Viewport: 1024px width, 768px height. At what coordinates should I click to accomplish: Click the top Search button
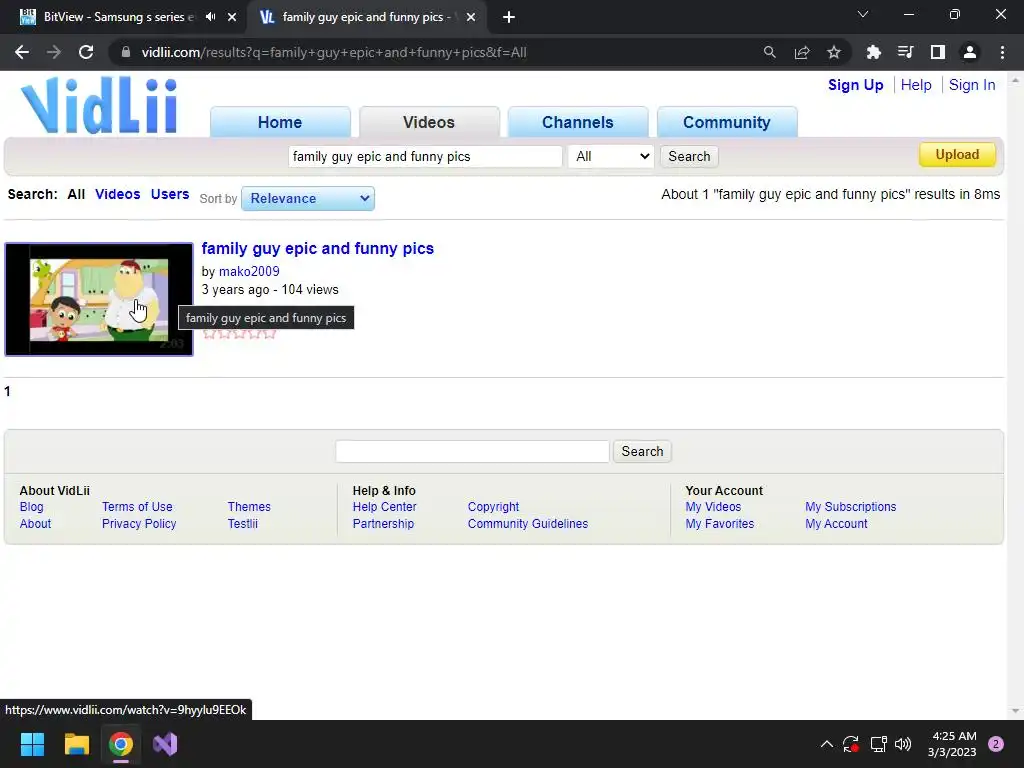(689, 157)
